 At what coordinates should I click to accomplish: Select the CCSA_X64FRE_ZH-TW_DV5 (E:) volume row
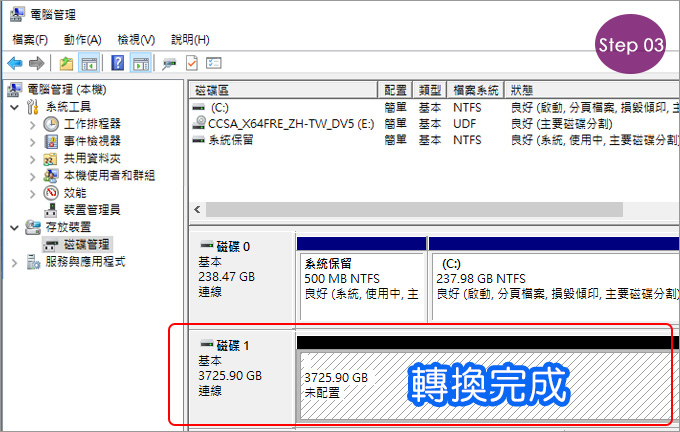coord(435,124)
